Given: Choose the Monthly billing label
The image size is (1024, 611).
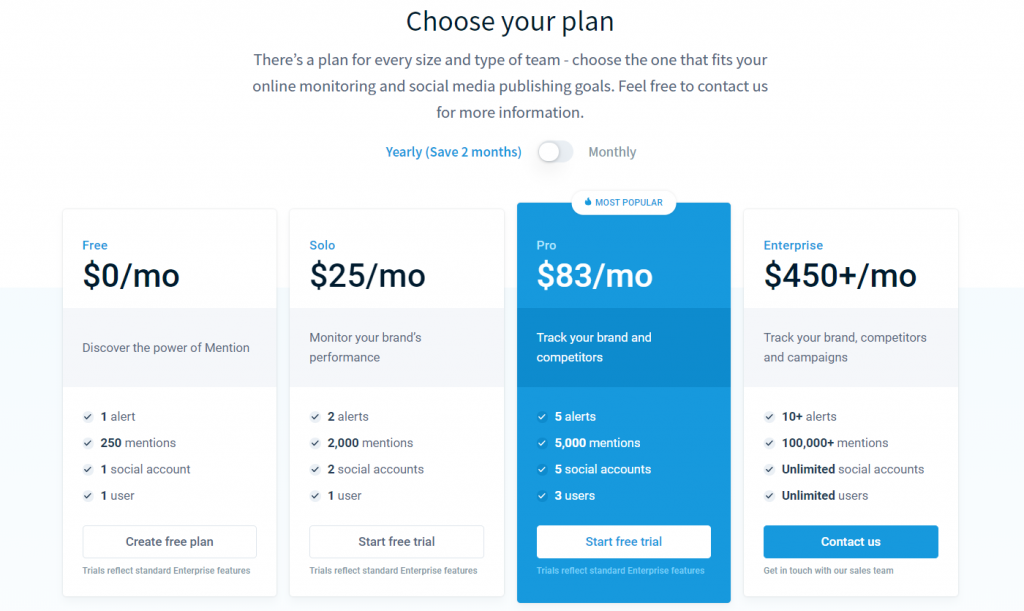Looking at the screenshot, I should click(612, 152).
